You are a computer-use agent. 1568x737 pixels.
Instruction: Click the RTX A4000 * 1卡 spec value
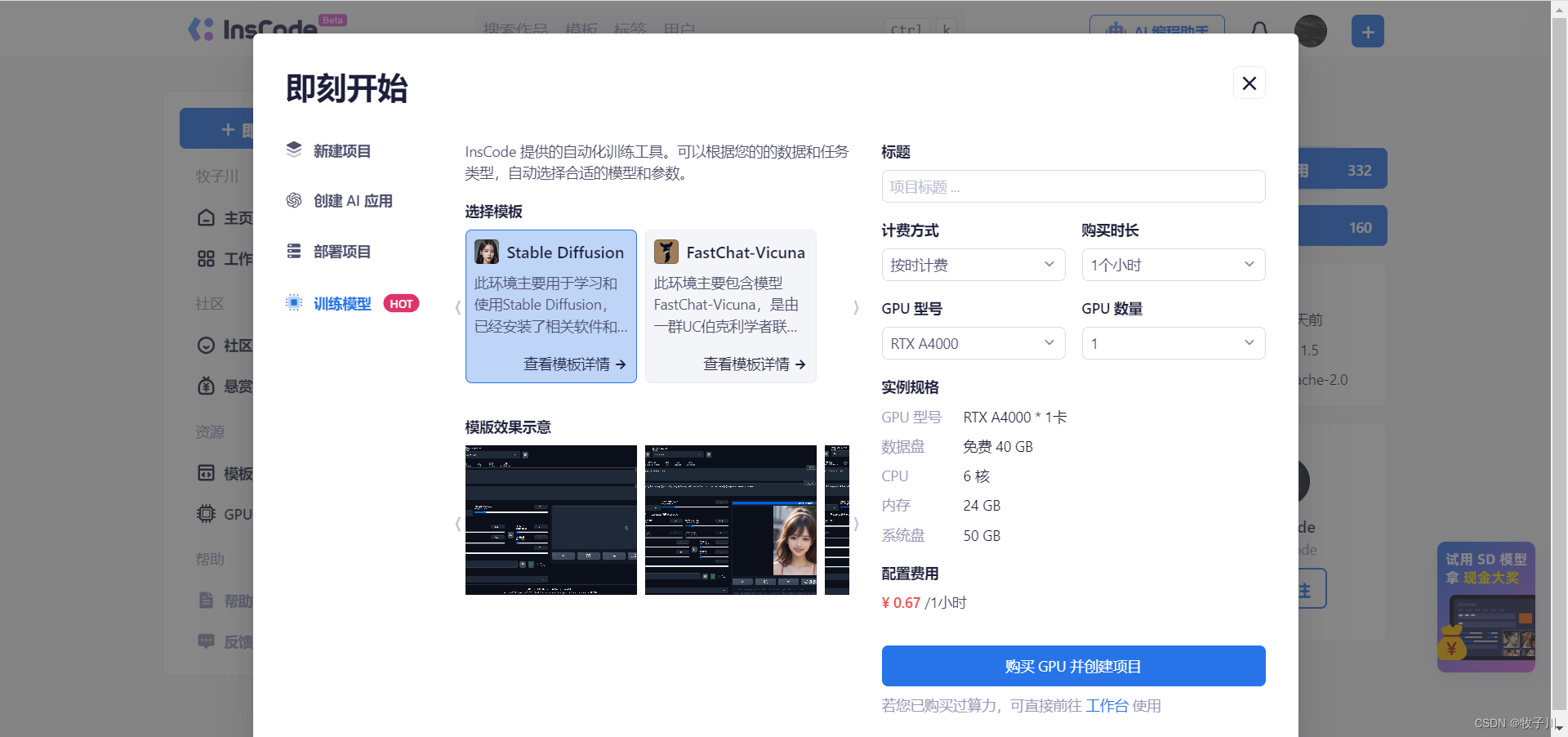coord(1015,418)
